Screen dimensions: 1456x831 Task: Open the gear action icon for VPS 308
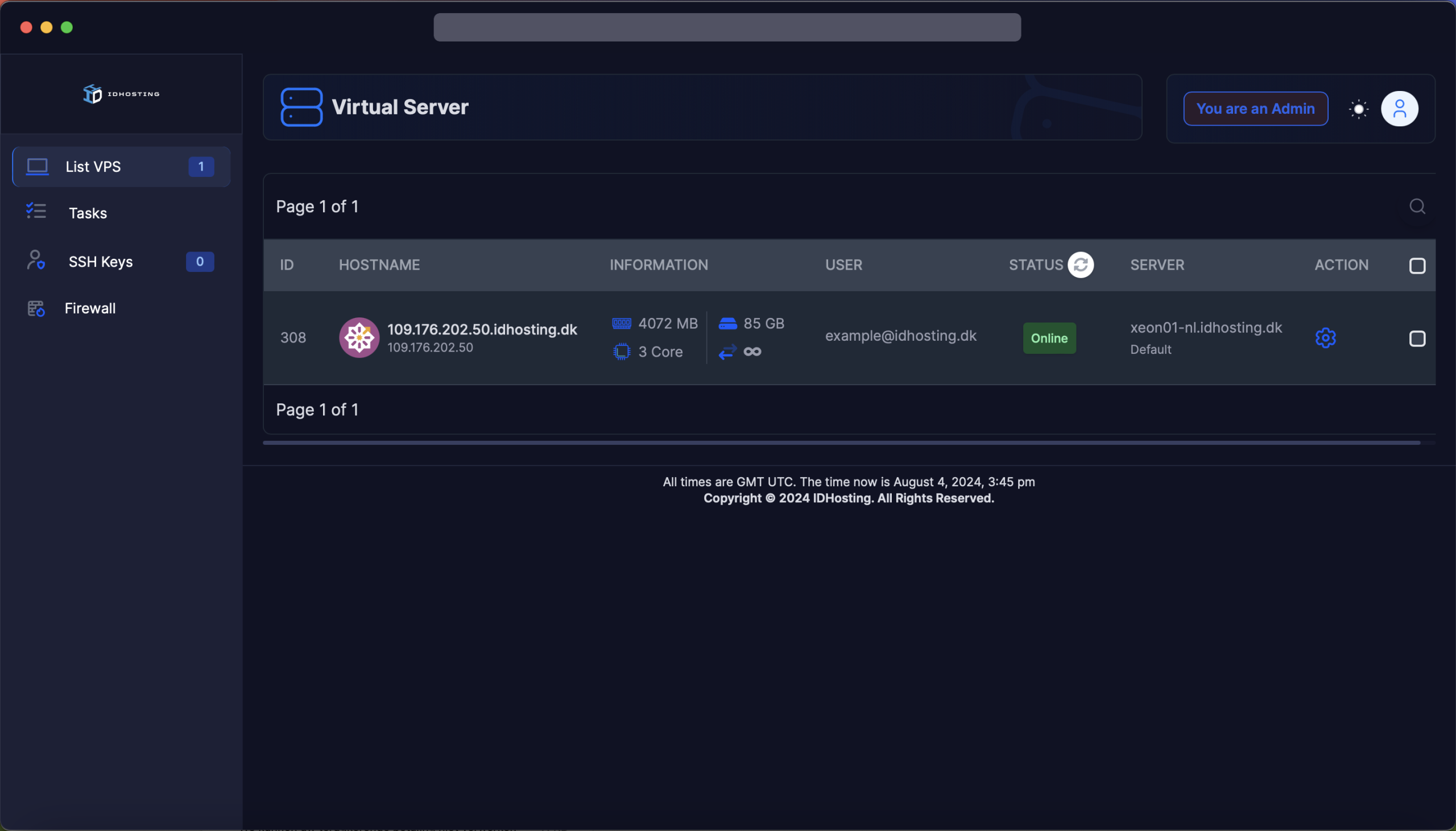click(x=1325, y=338)
